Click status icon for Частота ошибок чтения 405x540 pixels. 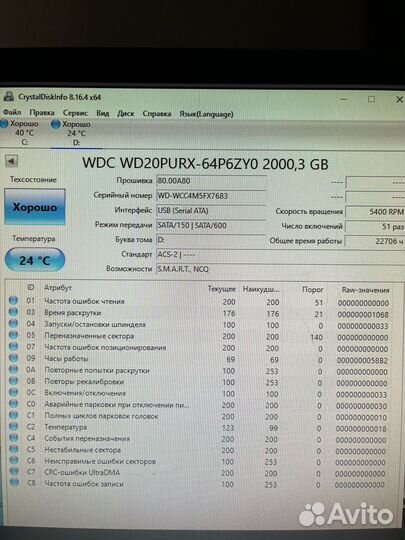coord(13,300)
